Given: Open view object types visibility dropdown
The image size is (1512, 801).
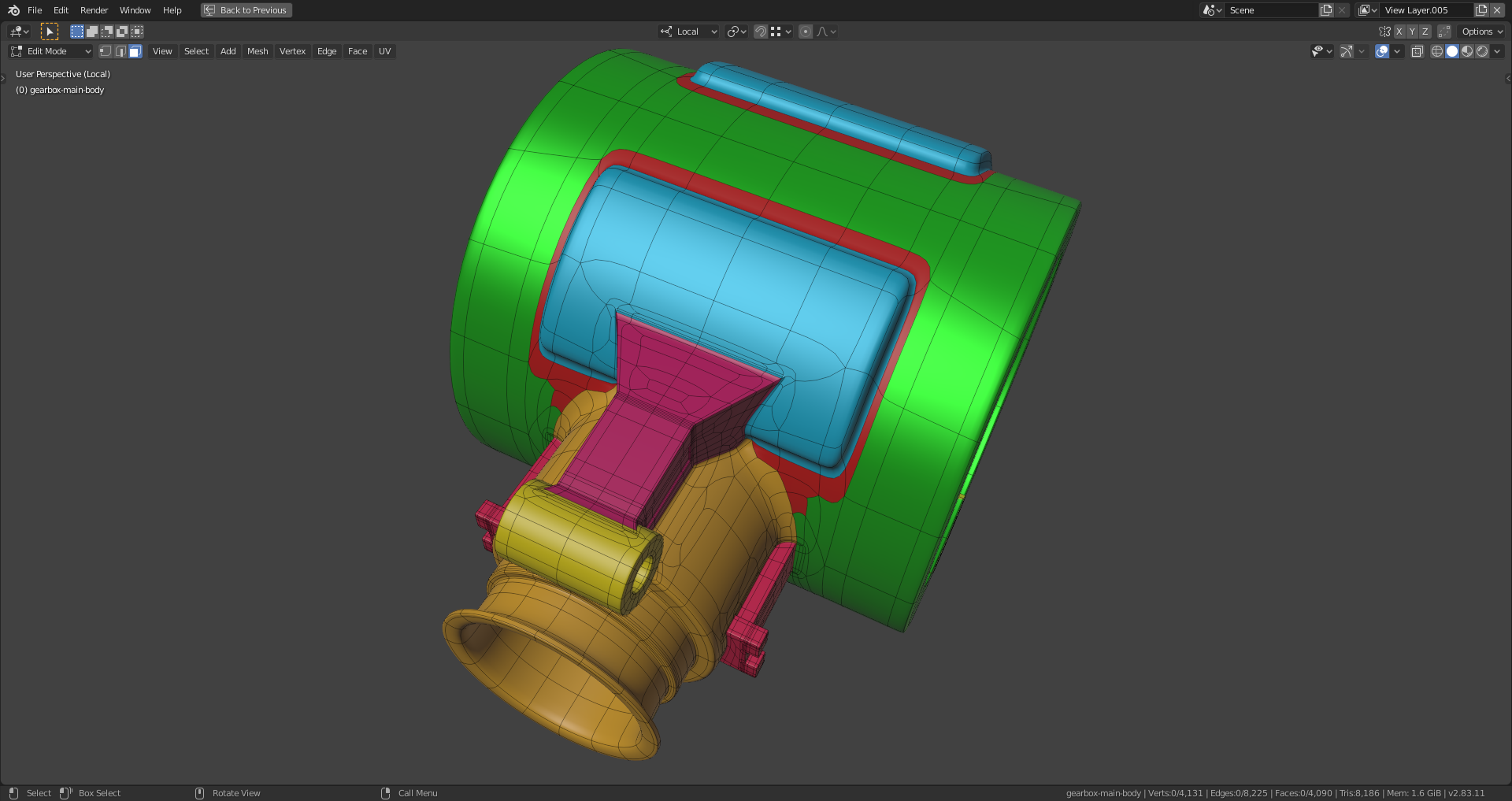Looking at the screenshot, I should click(1322, 51).
